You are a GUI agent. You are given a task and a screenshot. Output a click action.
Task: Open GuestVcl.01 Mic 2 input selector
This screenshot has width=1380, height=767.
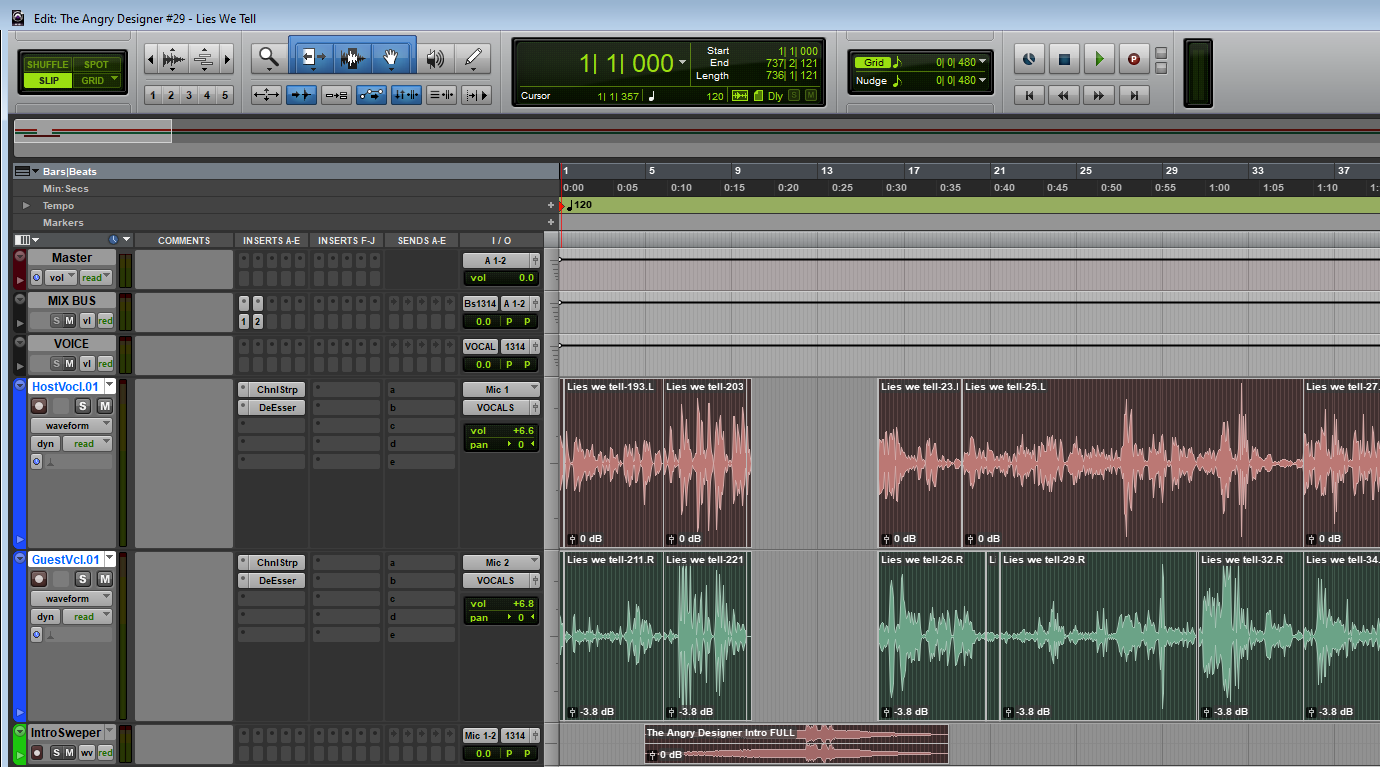501,562
